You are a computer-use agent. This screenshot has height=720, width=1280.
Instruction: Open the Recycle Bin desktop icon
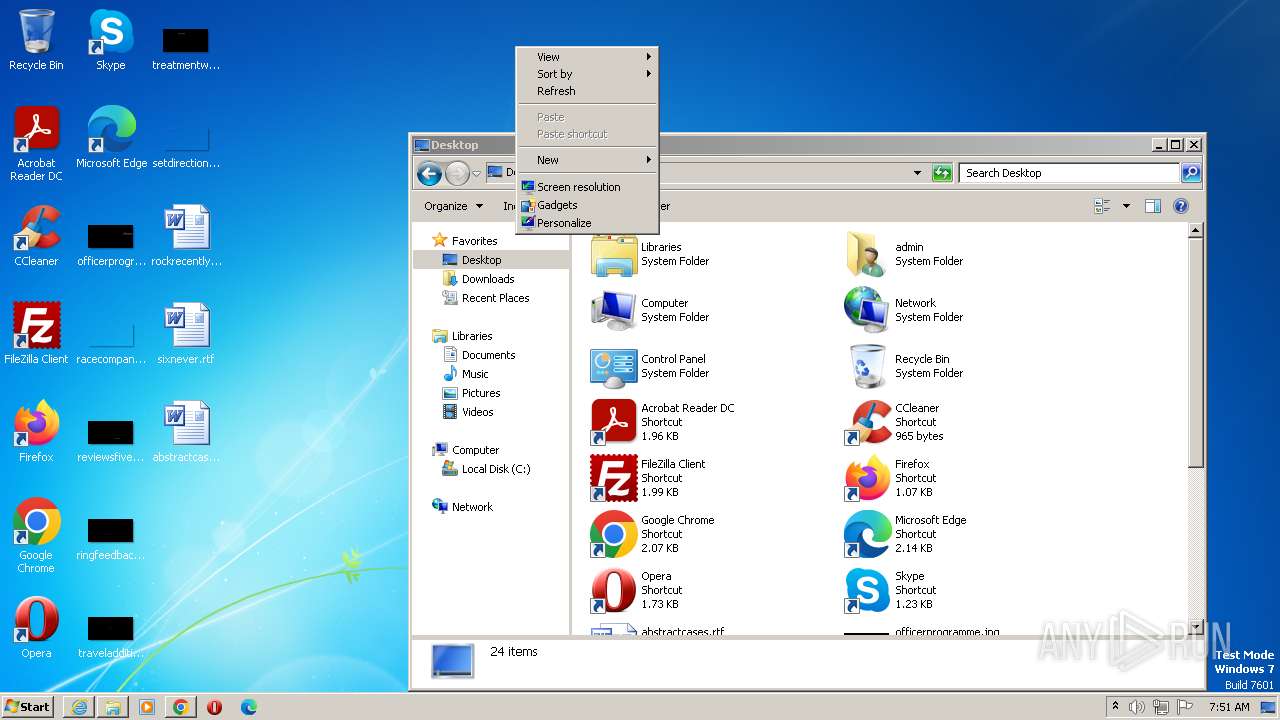click(36, 40)
